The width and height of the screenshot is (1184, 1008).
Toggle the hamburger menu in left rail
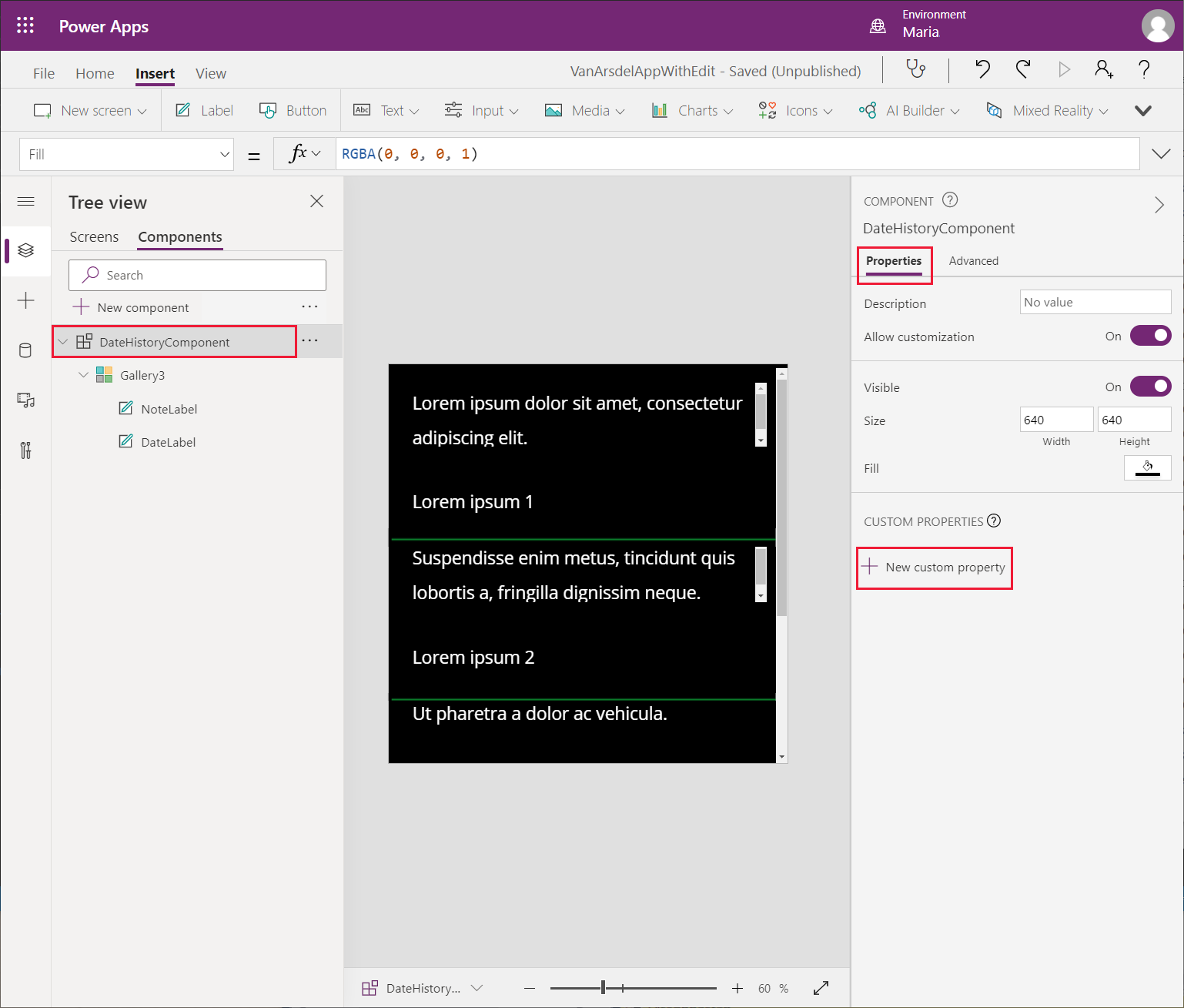[x=25, y=202]
